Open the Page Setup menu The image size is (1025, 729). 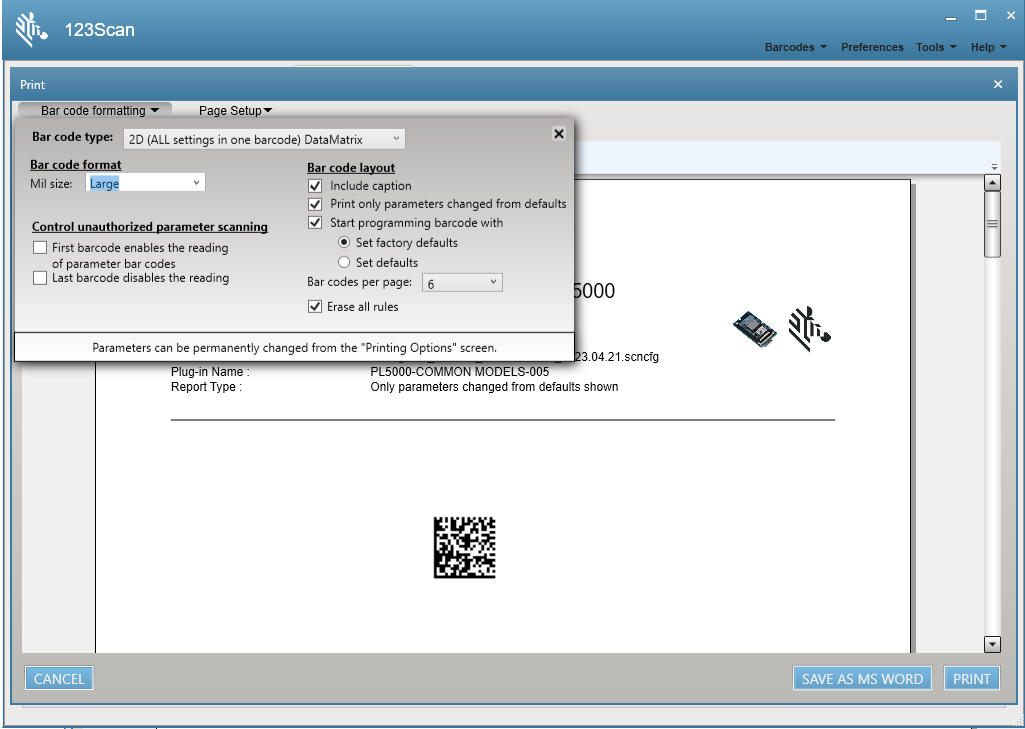[235, 110]
